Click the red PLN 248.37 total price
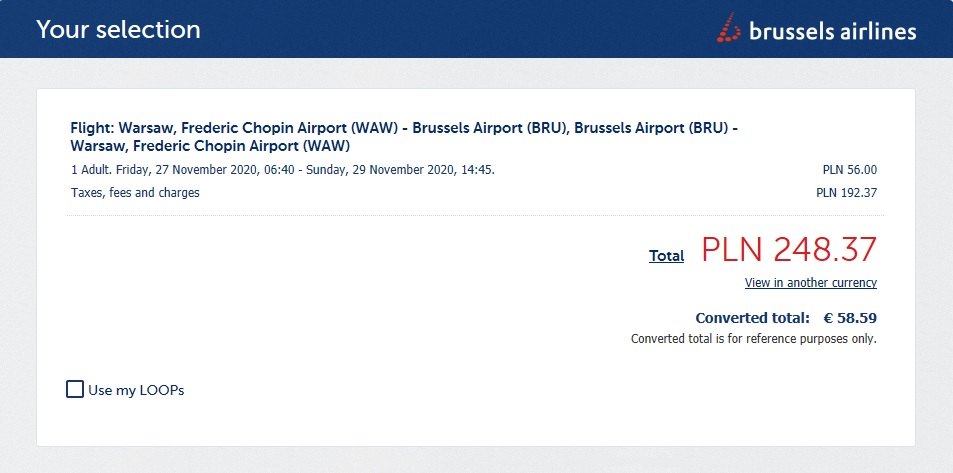The width and height of the screenshot is (953, 473). (x=789, y=250)
